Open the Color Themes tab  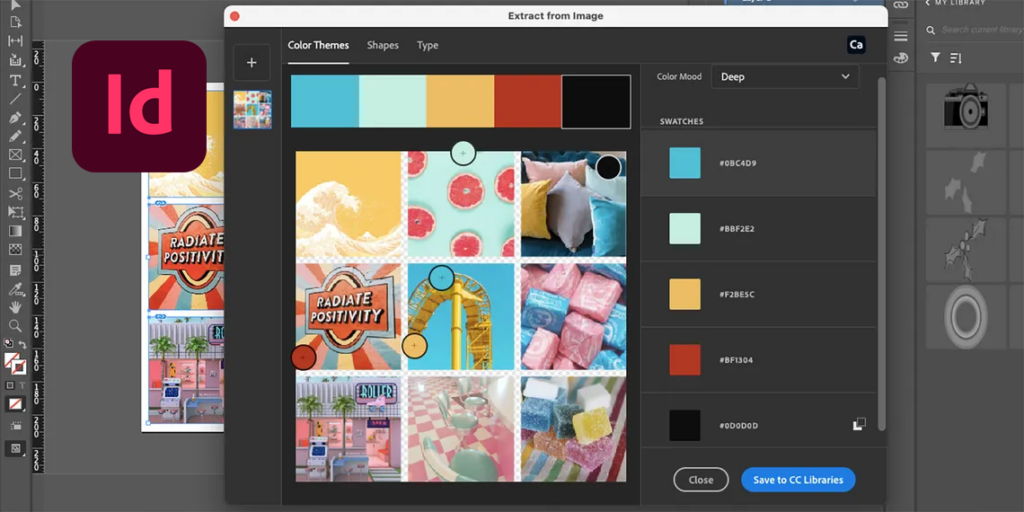pyautogui.click(x=318, y=45)
